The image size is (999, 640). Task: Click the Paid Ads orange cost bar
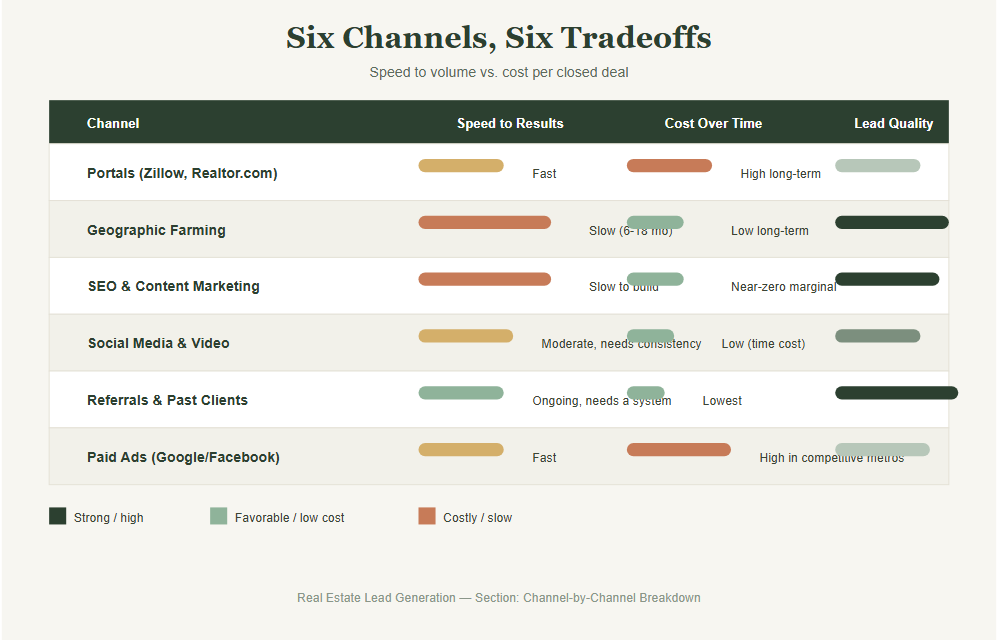679,450
